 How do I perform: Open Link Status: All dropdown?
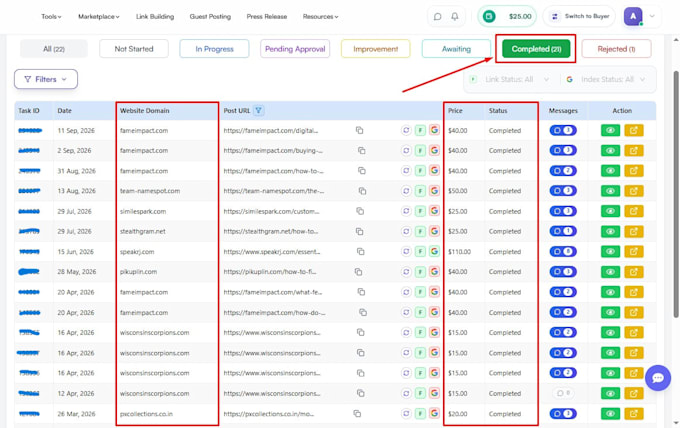click(510, 79)
